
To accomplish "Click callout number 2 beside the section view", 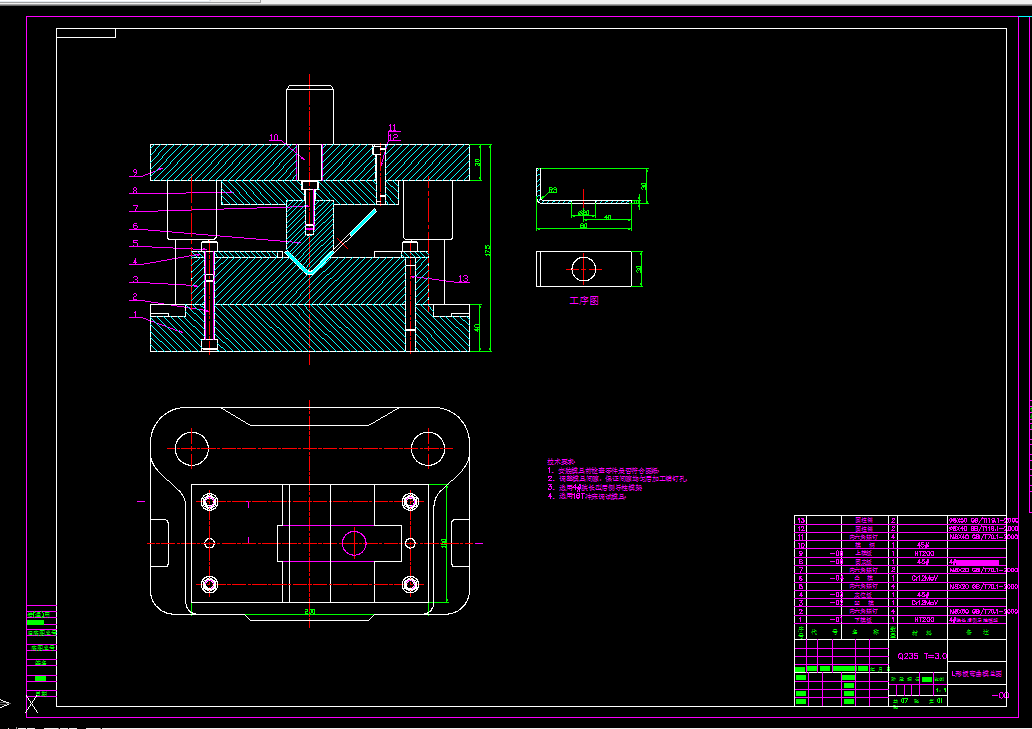I will coord(135,297).
